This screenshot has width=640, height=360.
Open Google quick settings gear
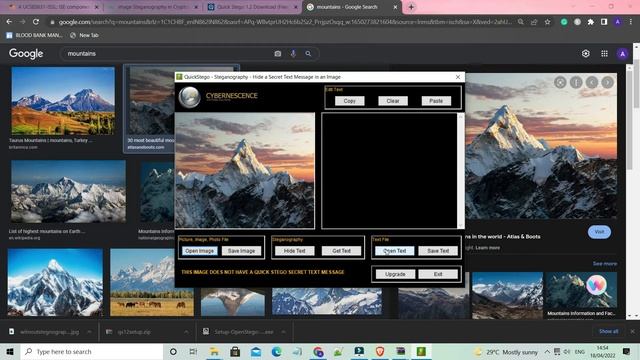click(x=586, y=53)
